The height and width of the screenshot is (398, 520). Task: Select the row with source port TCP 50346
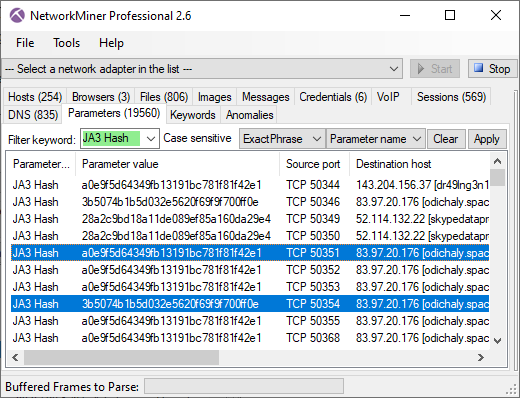click(250, 202)
